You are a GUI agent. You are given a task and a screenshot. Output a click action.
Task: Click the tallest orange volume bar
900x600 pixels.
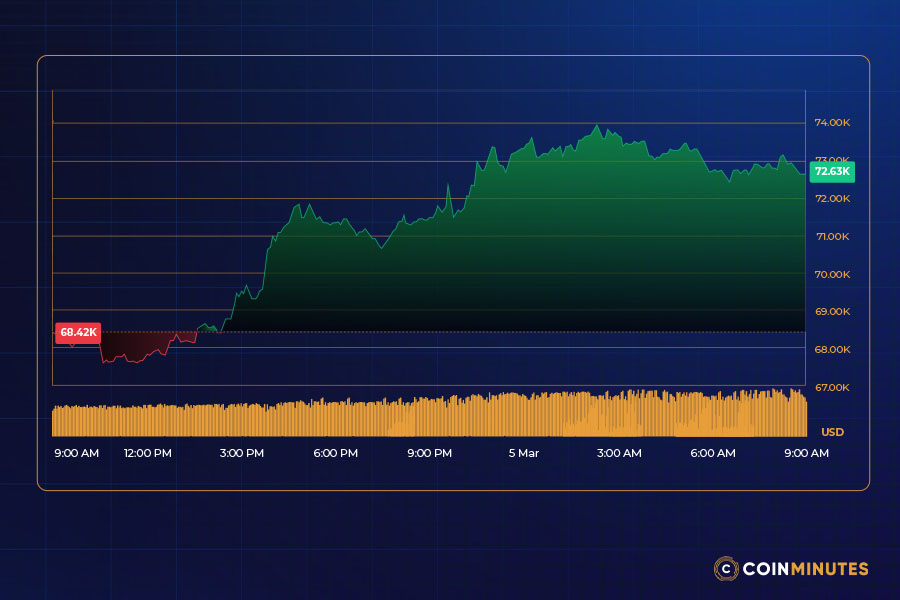[x=641, y=405]
